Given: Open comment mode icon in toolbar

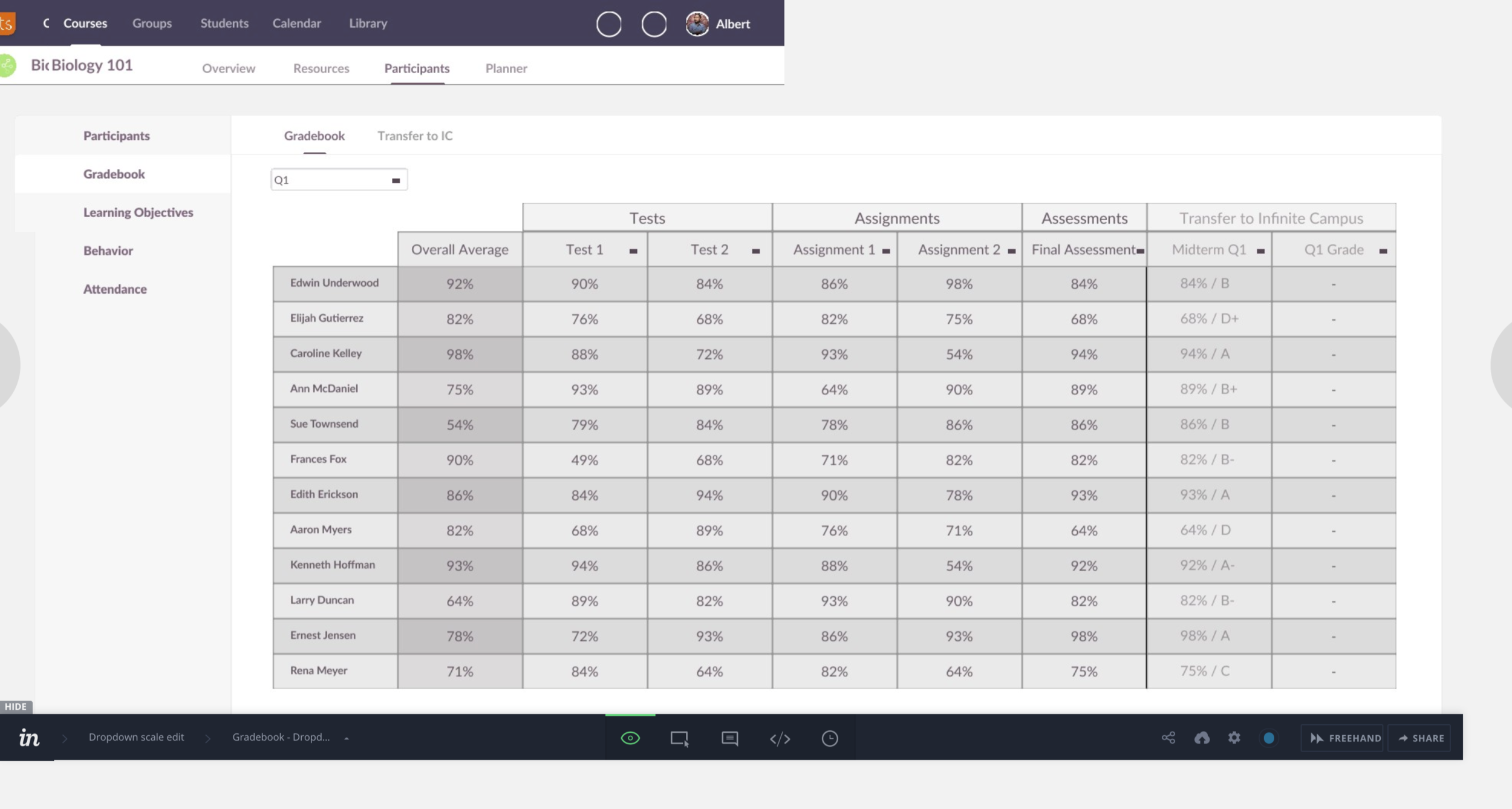Looking at the screenshot, I should [729, 738].
